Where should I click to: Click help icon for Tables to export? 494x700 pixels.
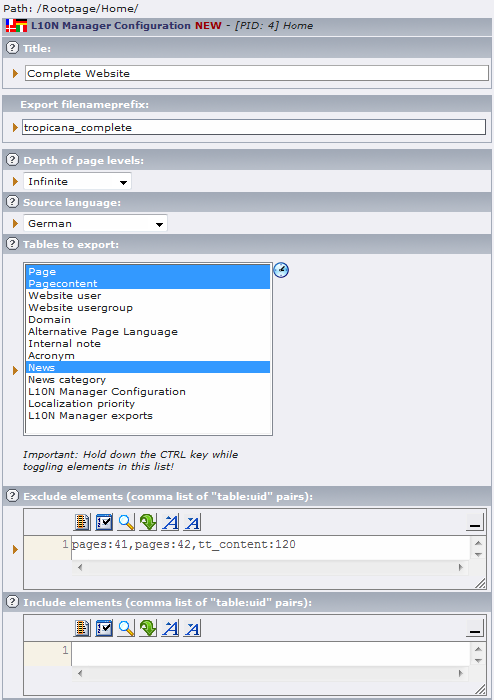pos(13,244)
